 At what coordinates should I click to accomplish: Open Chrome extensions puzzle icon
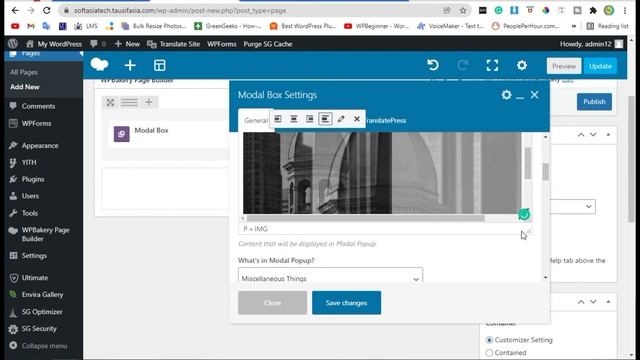click(593, 11)
